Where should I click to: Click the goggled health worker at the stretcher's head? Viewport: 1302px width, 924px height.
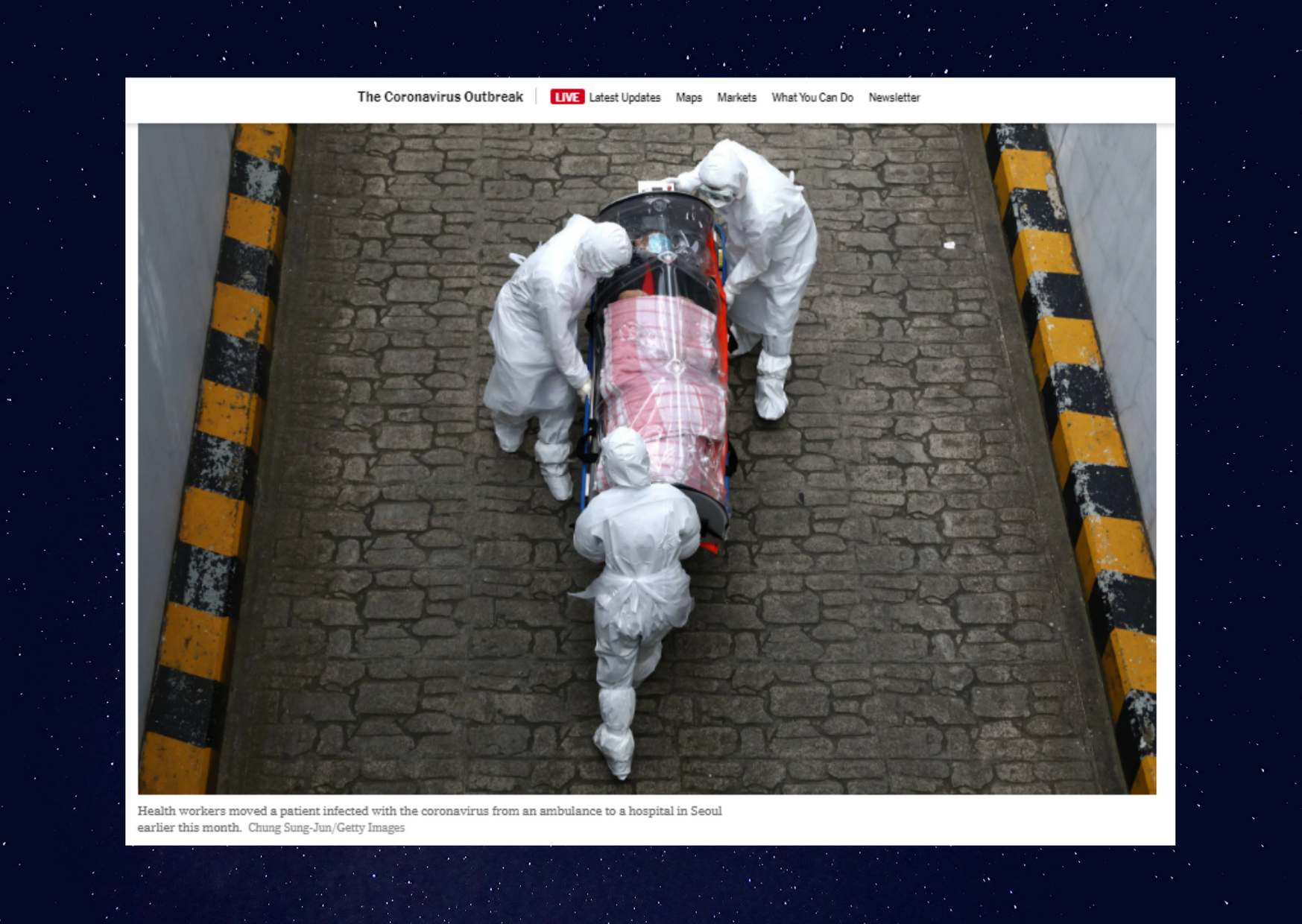click(760, 238)
